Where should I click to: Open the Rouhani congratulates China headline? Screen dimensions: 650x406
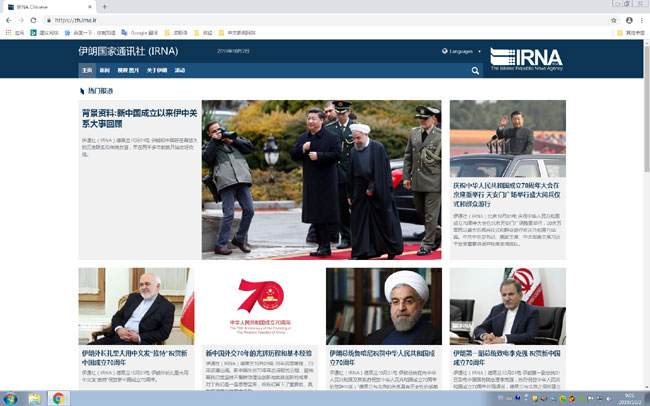pos(382,357)
